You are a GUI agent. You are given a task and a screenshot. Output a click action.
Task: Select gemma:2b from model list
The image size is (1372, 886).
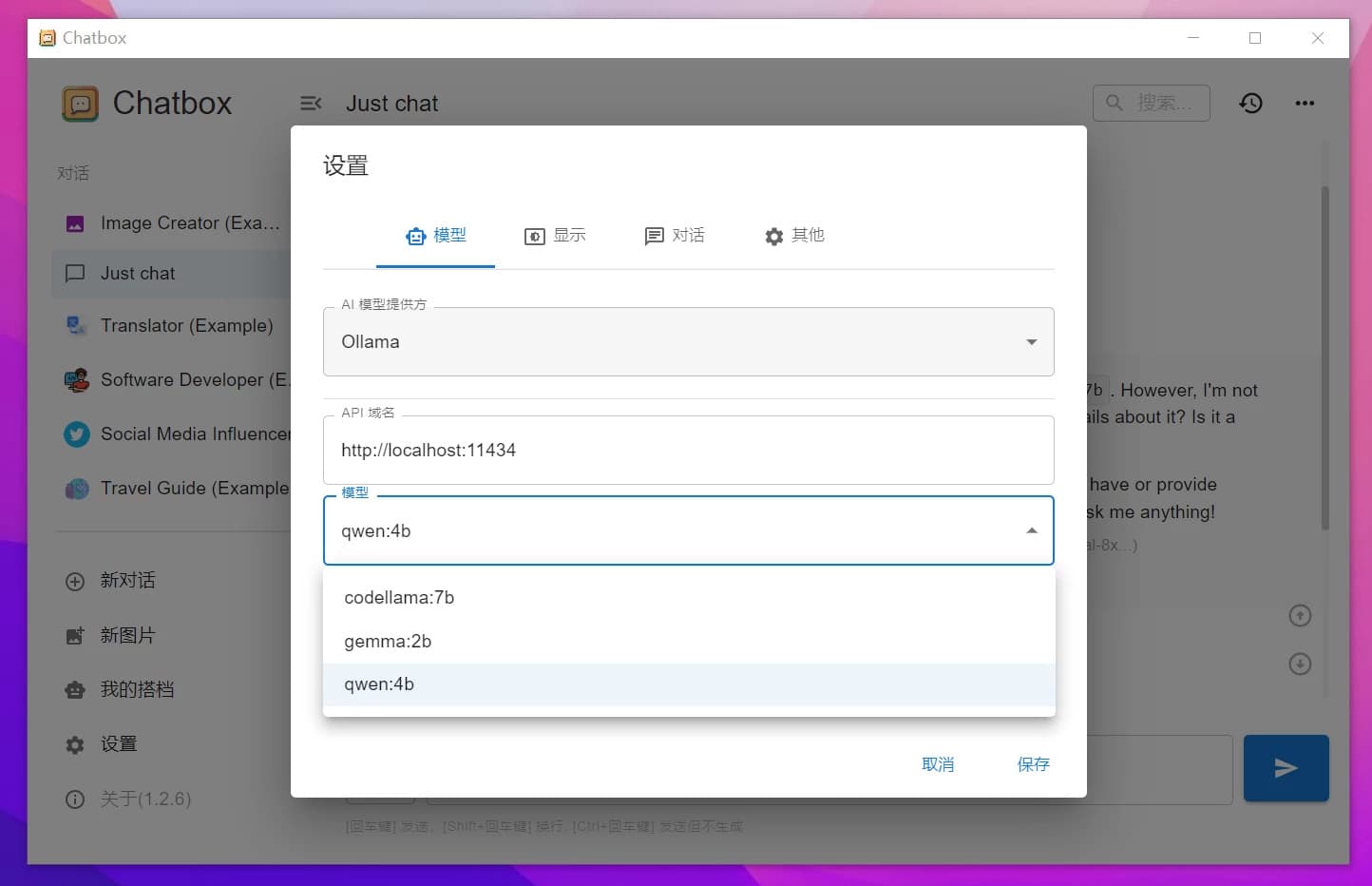[689, 642]
